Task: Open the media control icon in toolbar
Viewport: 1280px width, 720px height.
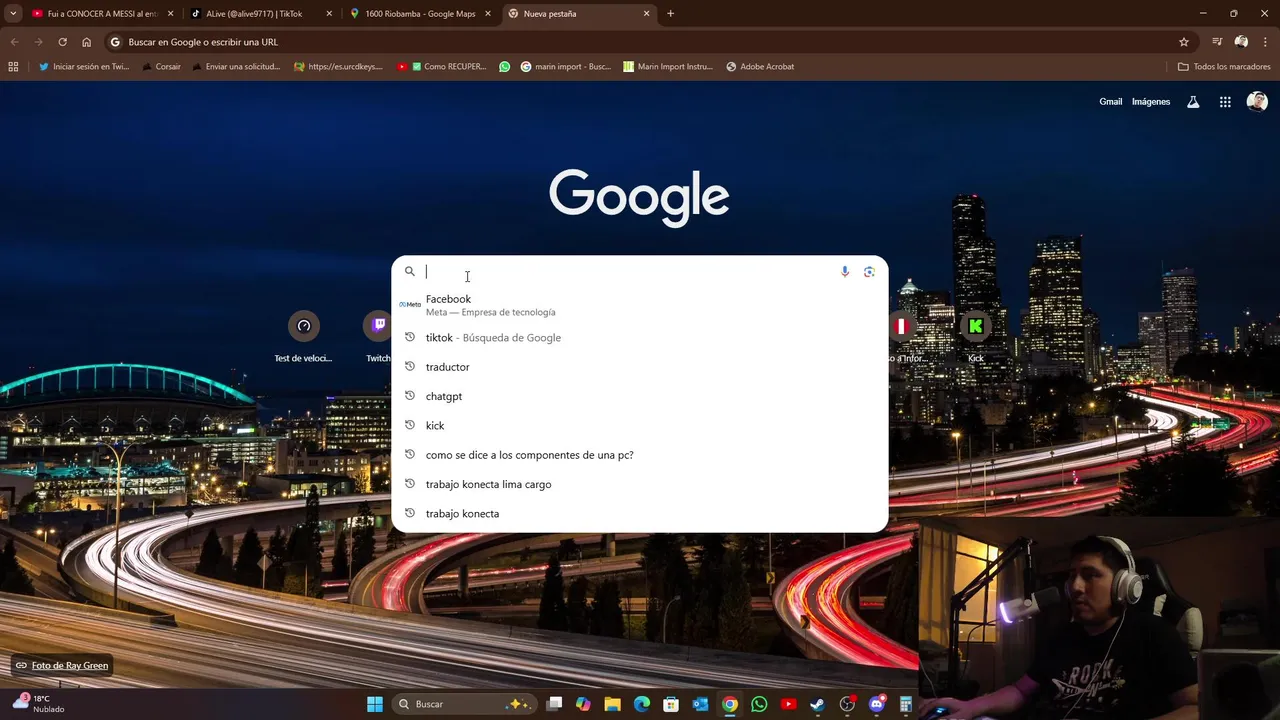Action: point(1217,42)
